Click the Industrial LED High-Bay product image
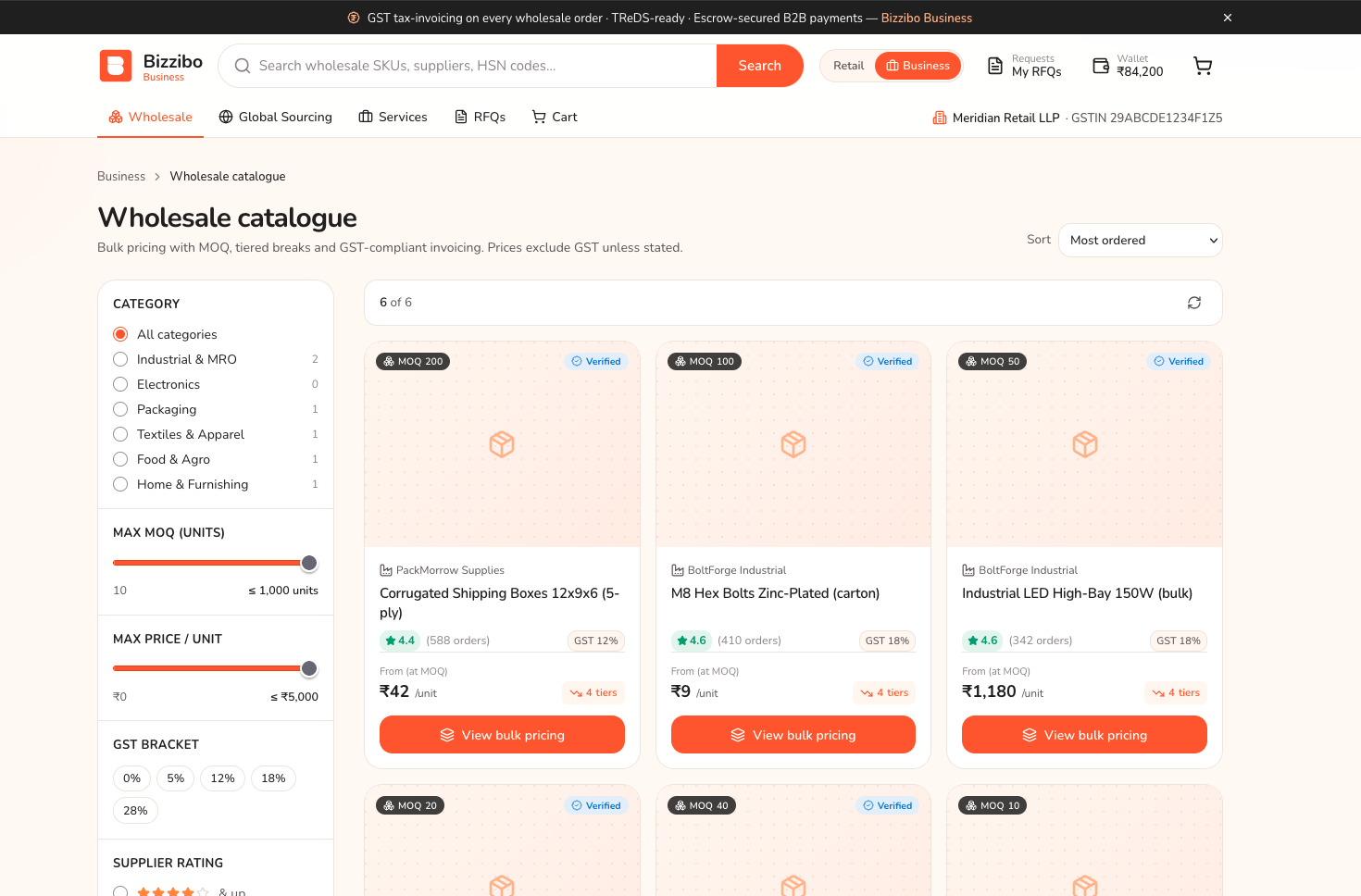 click(1084, 444)
